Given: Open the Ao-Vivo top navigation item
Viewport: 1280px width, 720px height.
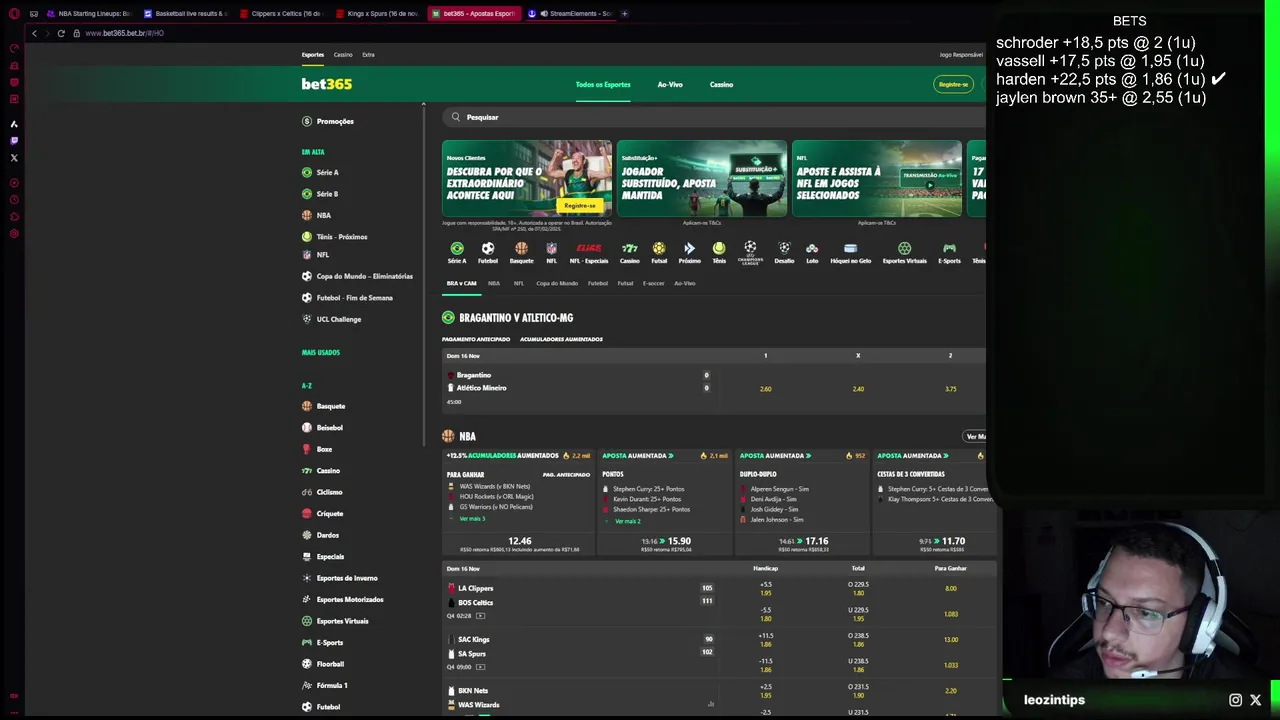Looking at the screenshot, I should coord(670,85).
